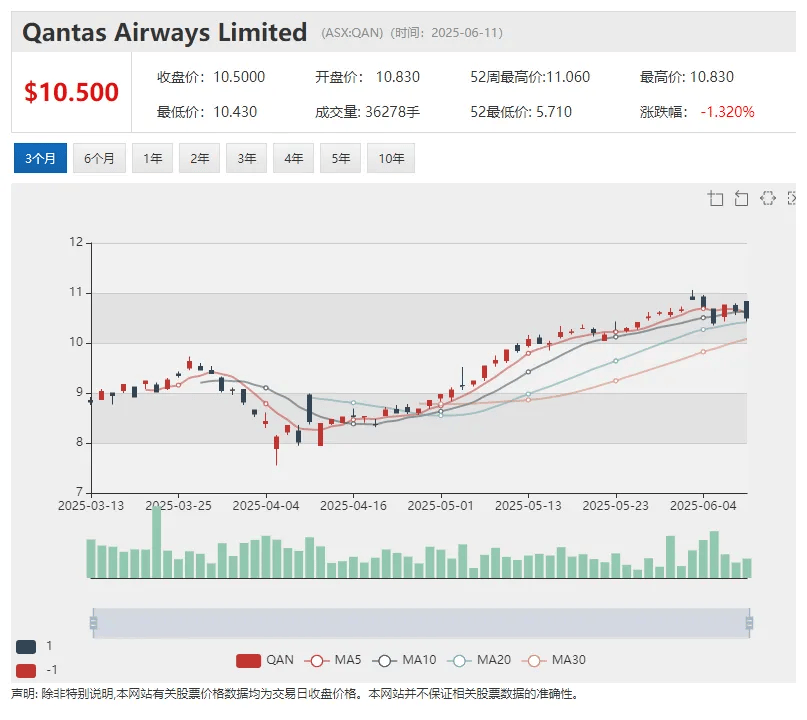Click the y-axis label 11
Screen dimensions: 807x720
pyautogui.click(x=76, y=292)
